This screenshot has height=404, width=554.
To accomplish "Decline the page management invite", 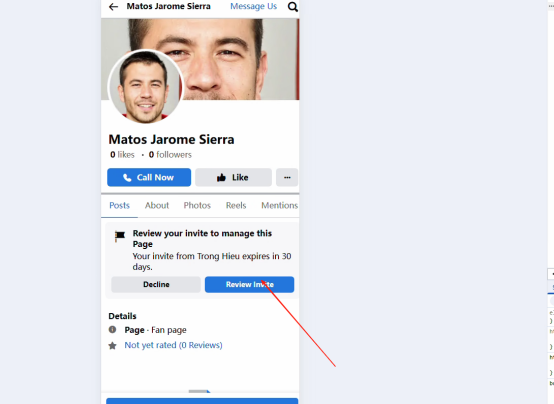I will pyautogui.click(x=156, y=285).
